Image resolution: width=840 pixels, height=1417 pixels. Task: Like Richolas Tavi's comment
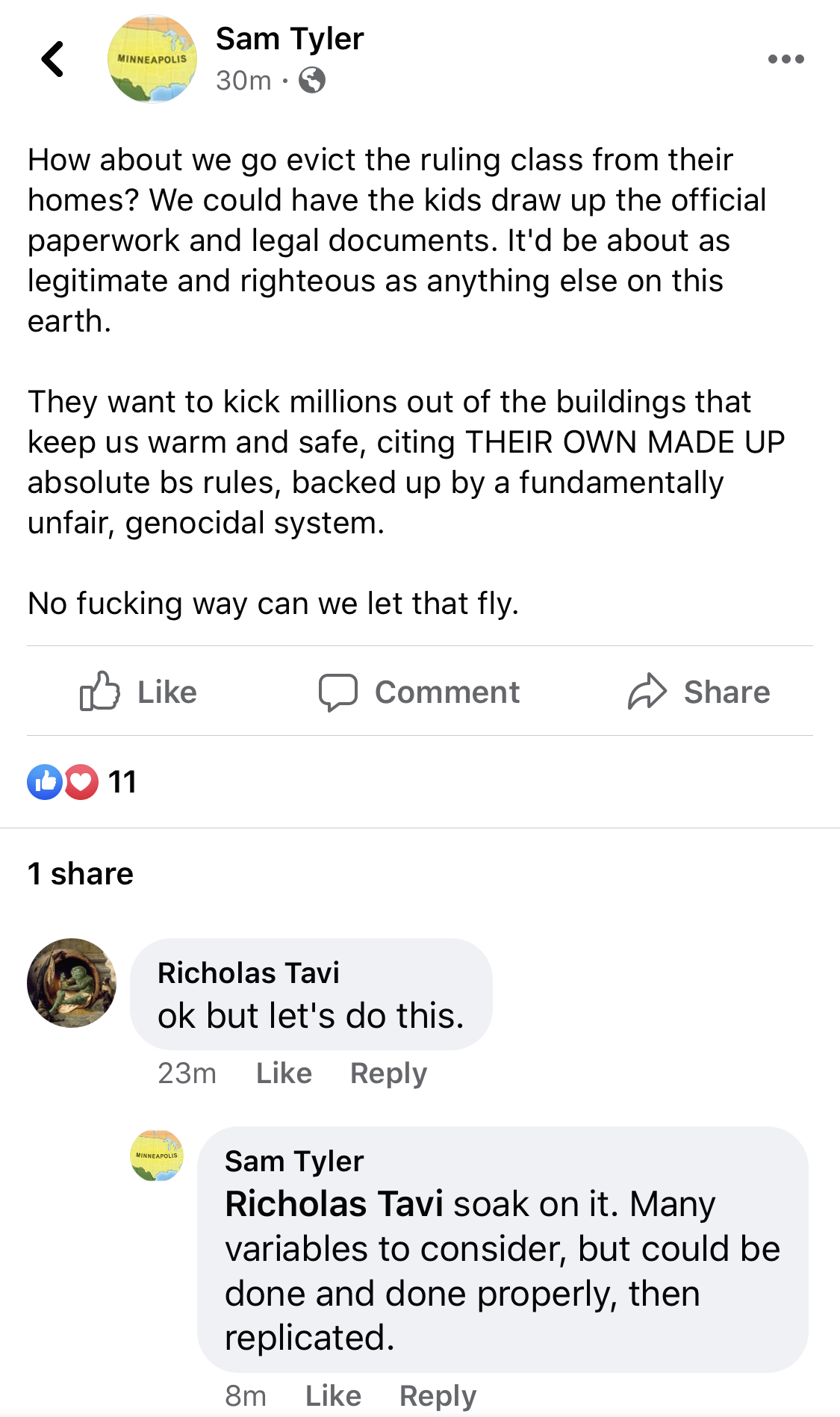tap(284, 1073)
